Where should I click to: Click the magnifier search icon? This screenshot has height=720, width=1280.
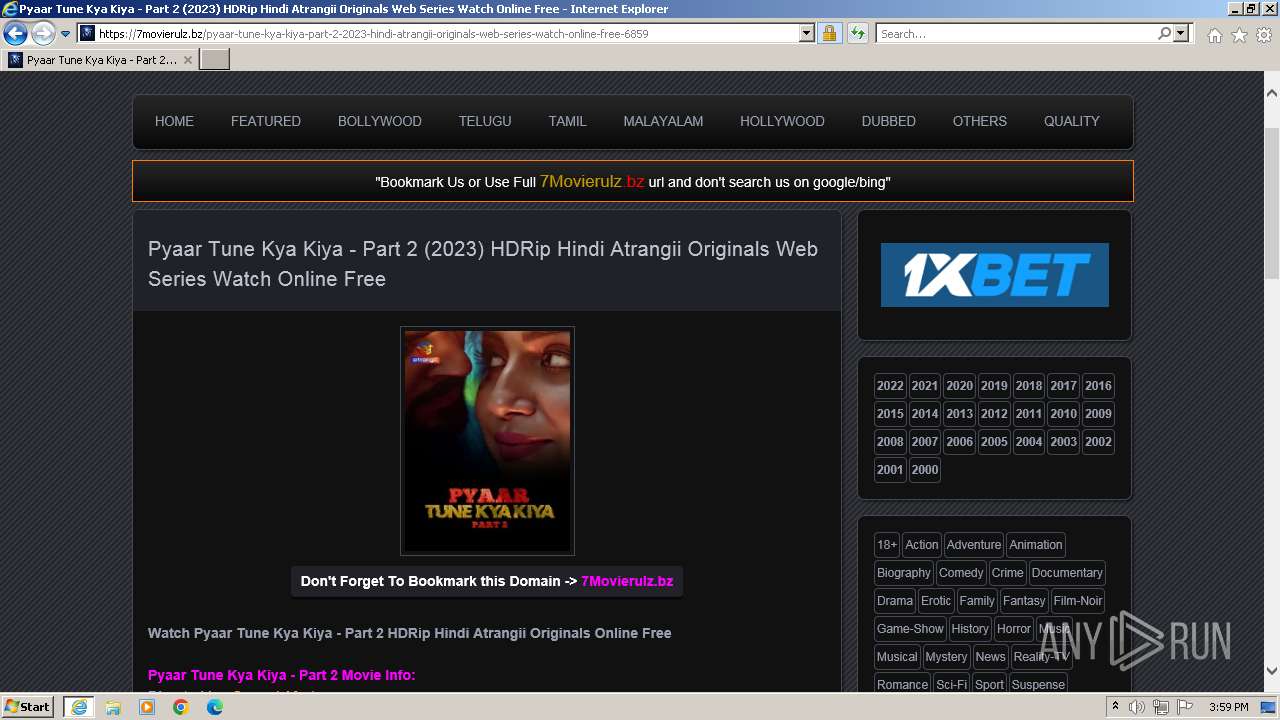1164,34
